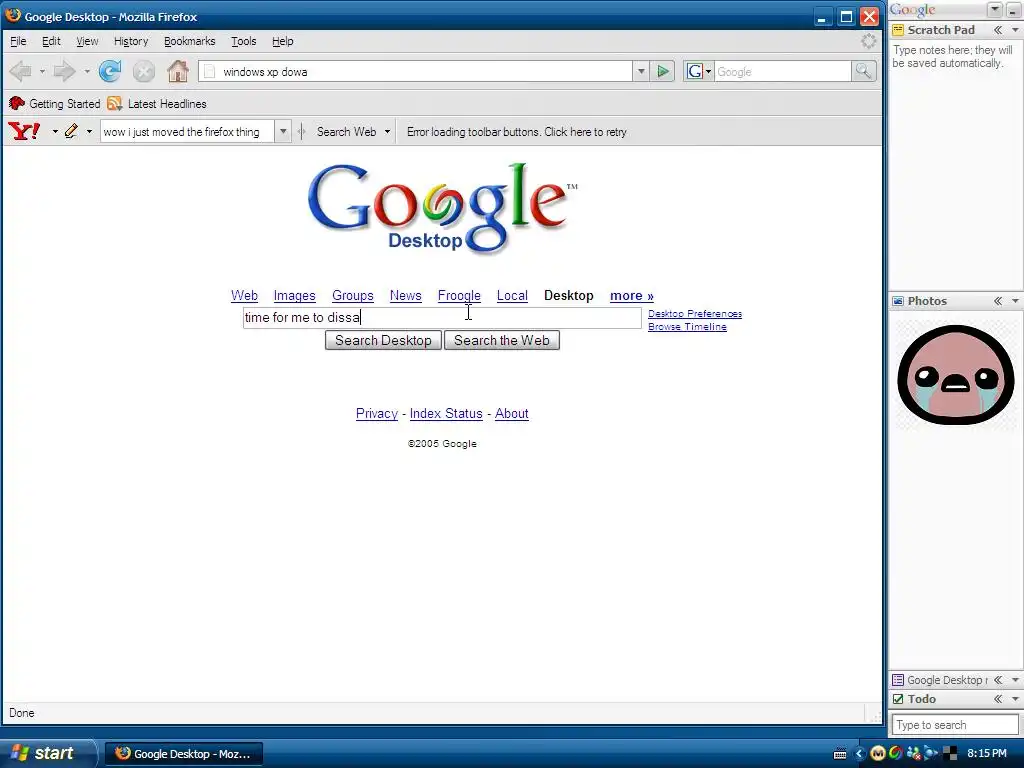This screenshot has width=1024, height=768.
Task: Open the Back button history dropdown arrow
Action: [42, 71]
